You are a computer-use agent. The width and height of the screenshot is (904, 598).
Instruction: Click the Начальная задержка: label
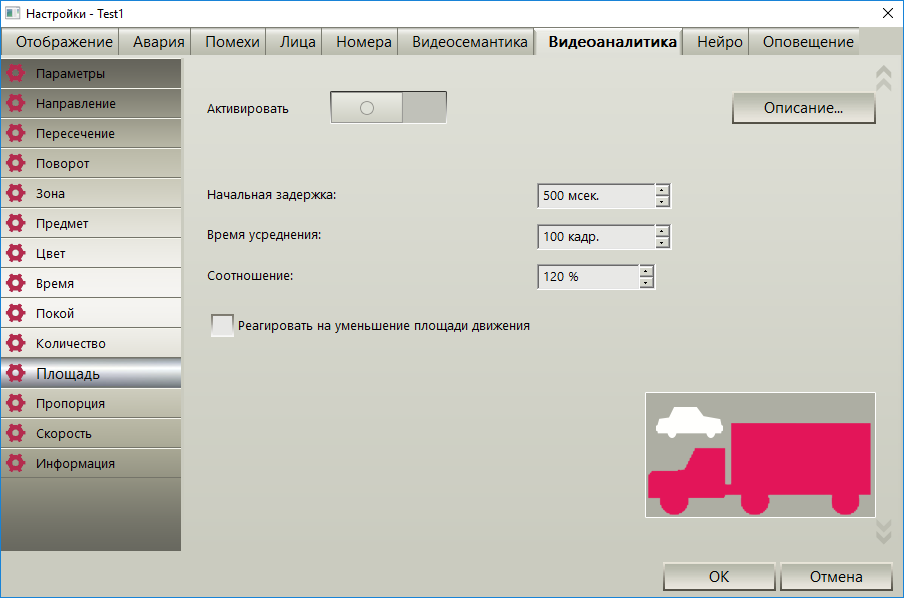[x=272, y=195]
